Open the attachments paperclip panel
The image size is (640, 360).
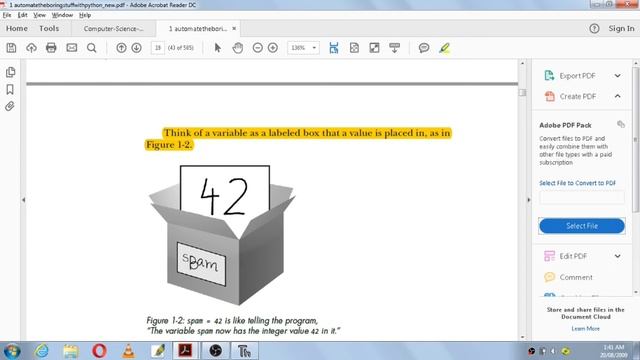pos(10,107)
